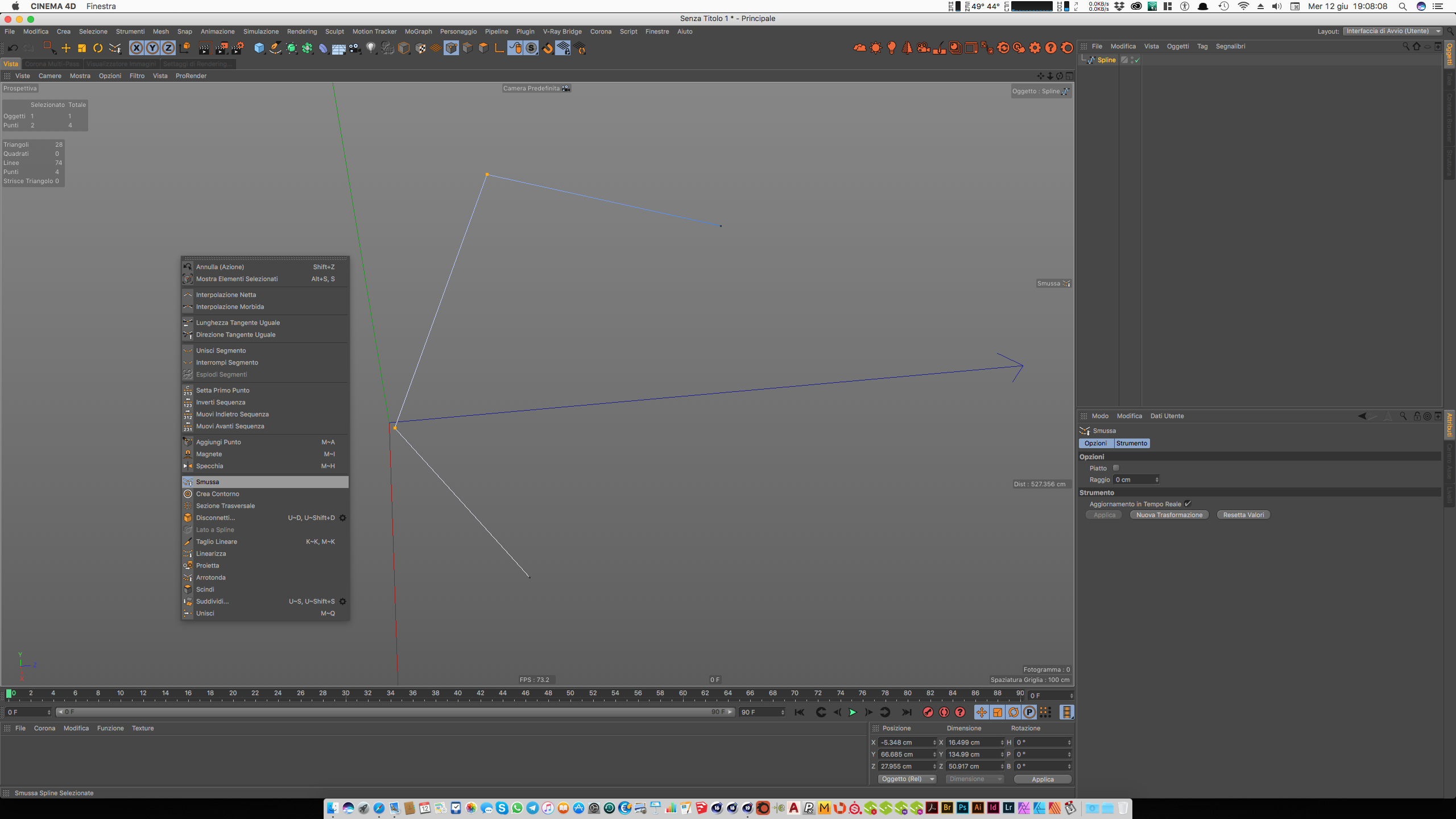Click the Raggio input field
This screenshot has height=819, width=1456.
pos(1133,479)
